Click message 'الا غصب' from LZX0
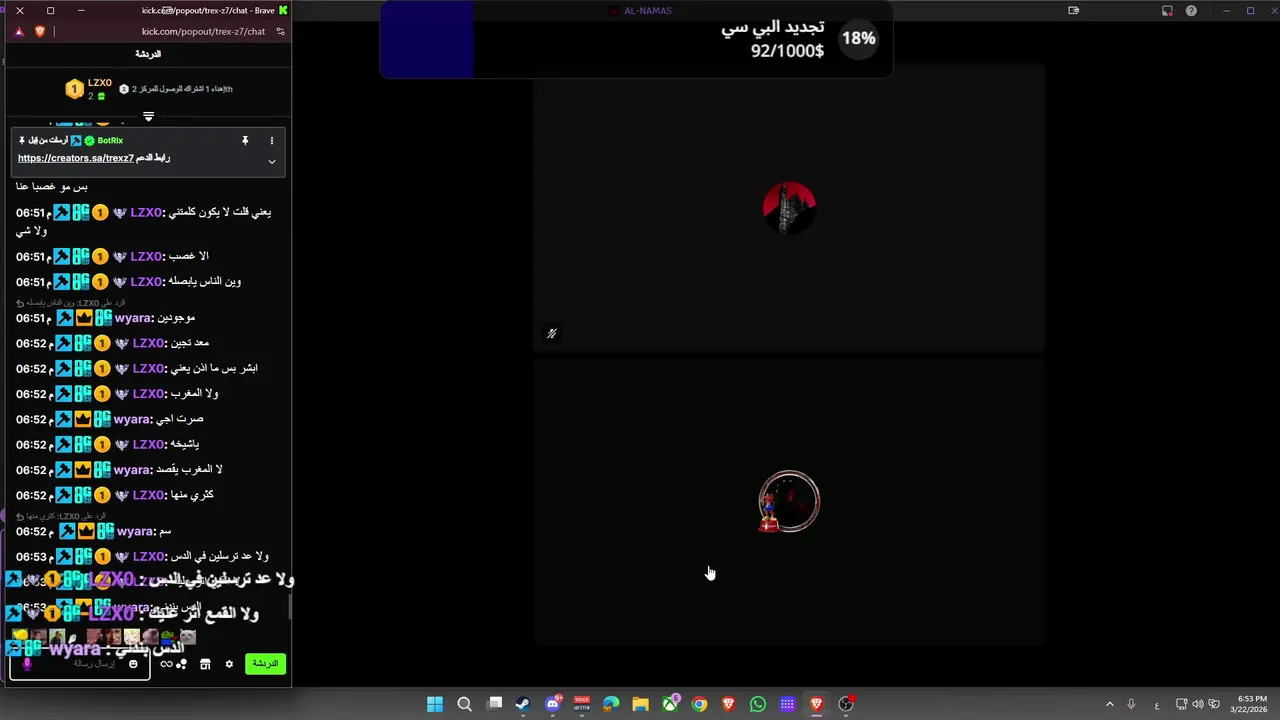1280x720 pixels. pyautogui.click(x=188, y=256)
